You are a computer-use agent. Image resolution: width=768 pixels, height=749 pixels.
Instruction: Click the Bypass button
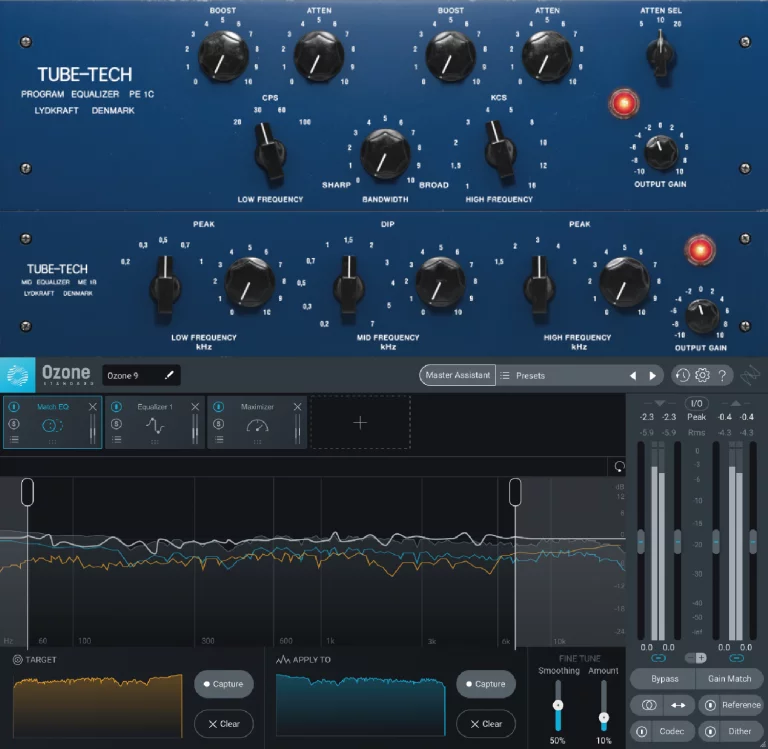[664, 679]
